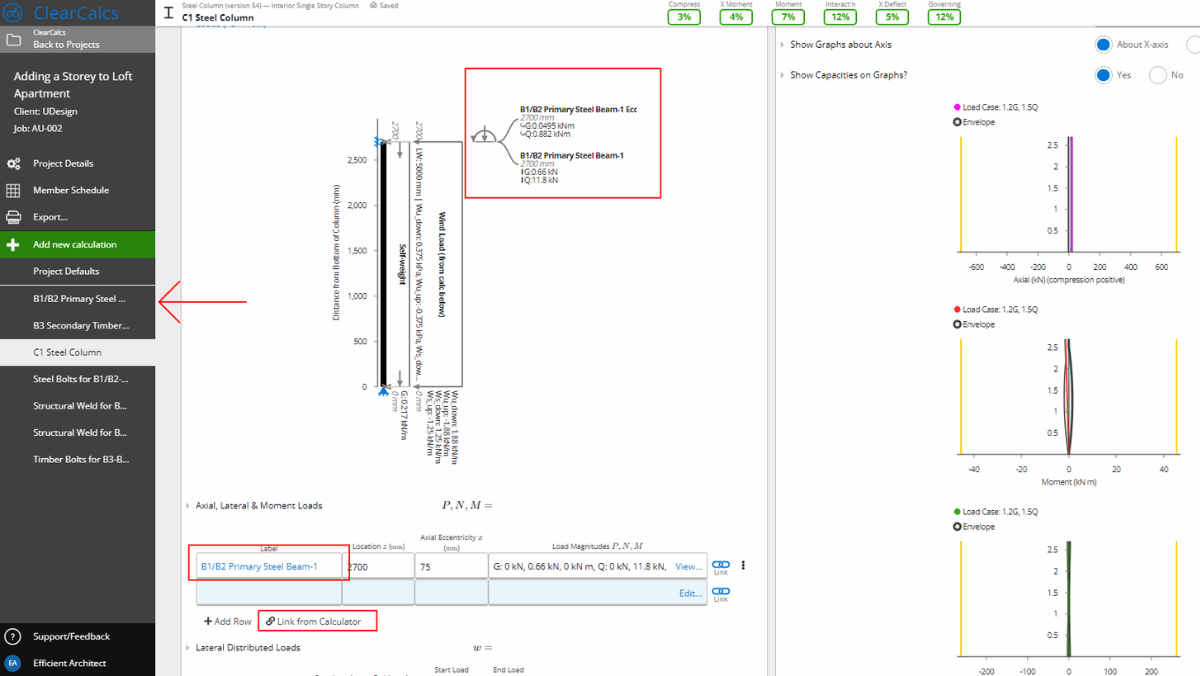Screen dimensions: 1200x676
Task: Click the Link icon on the B1/B2 load row
Action: 721,567
